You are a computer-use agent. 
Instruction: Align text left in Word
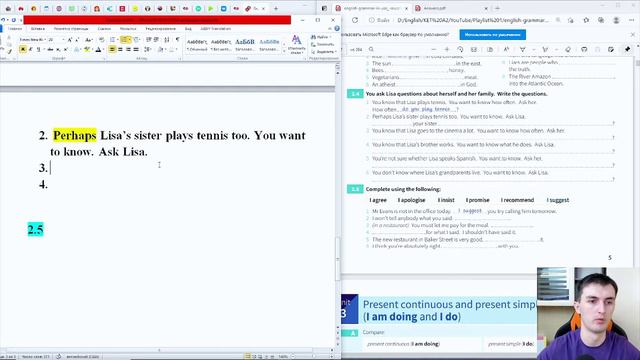[112, 49]
